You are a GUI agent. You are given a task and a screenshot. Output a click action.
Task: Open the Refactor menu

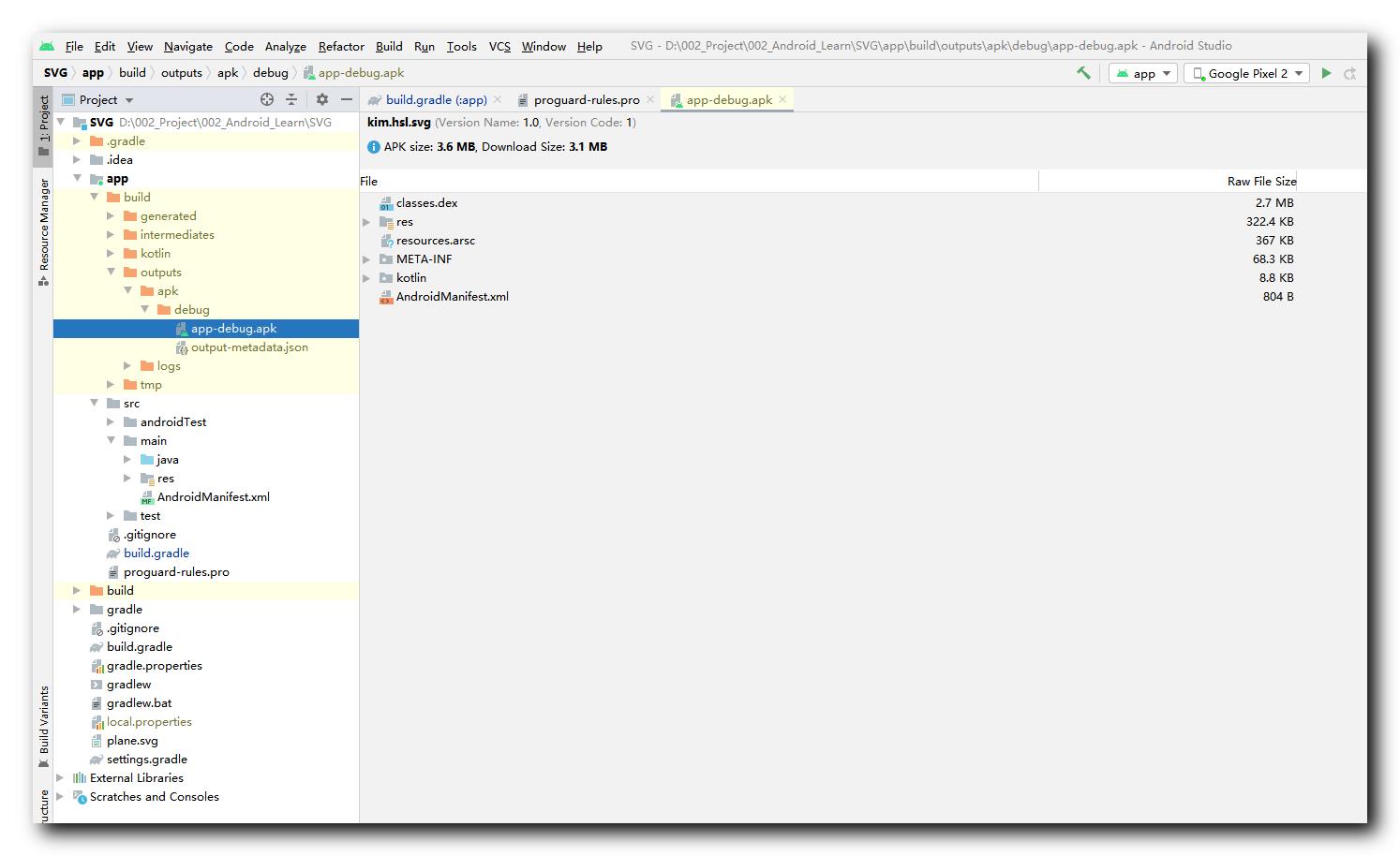point(341,46)
